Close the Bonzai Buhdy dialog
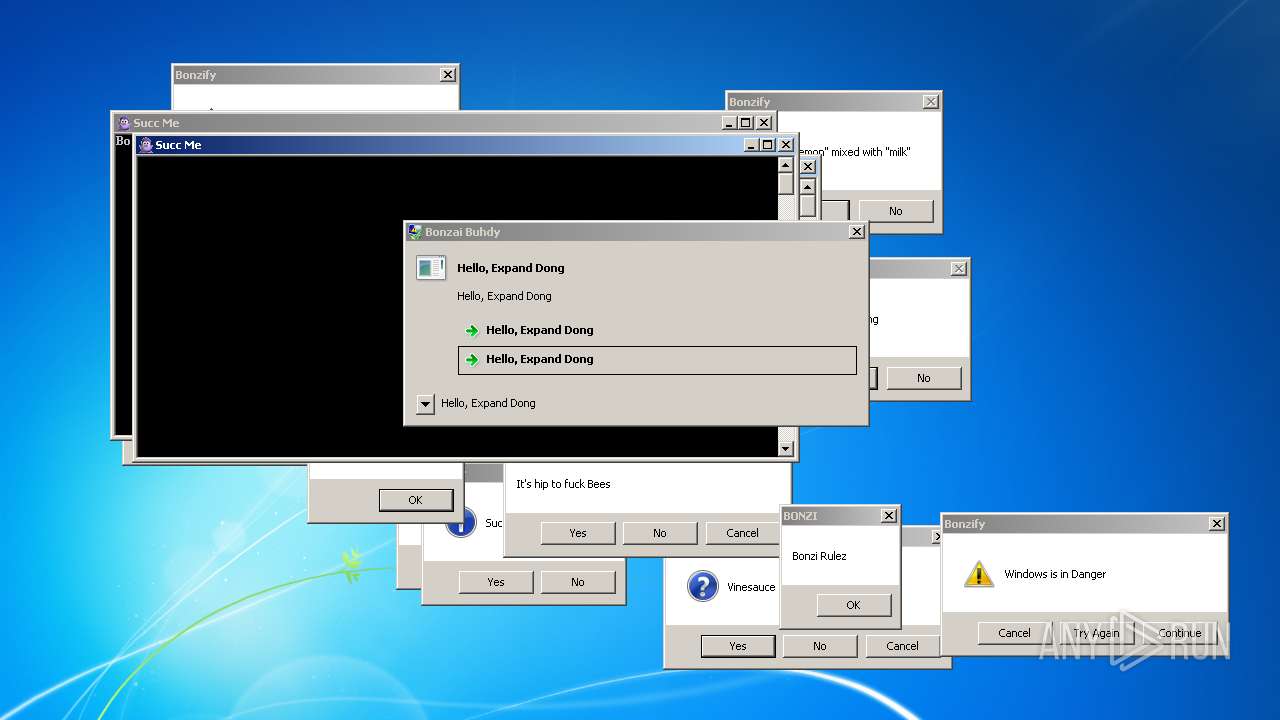This screenshot has width=1280, height=720. tap(856, 232)
